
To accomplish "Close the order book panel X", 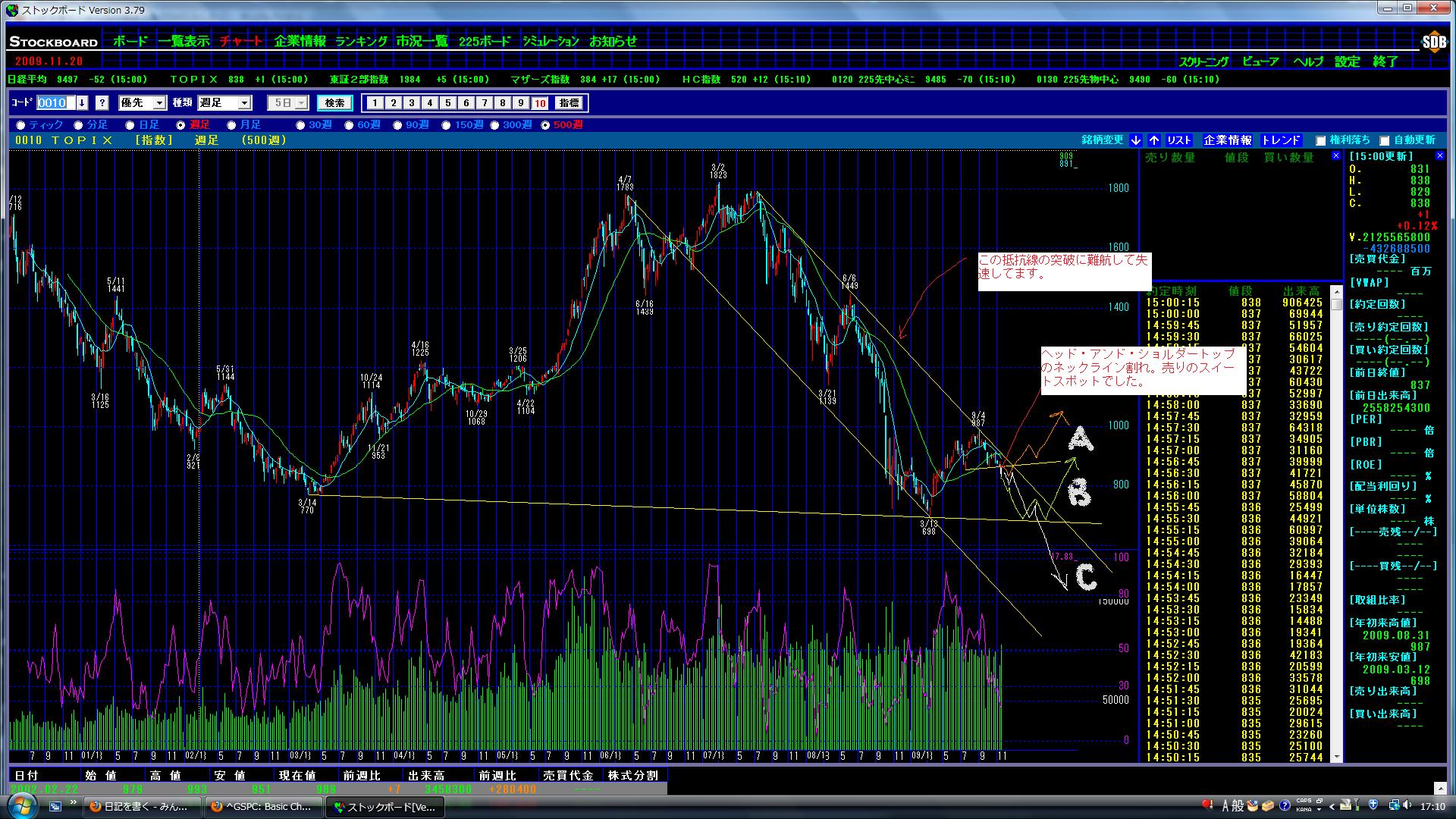I will pyautogui.click(x=1336, y=156).
